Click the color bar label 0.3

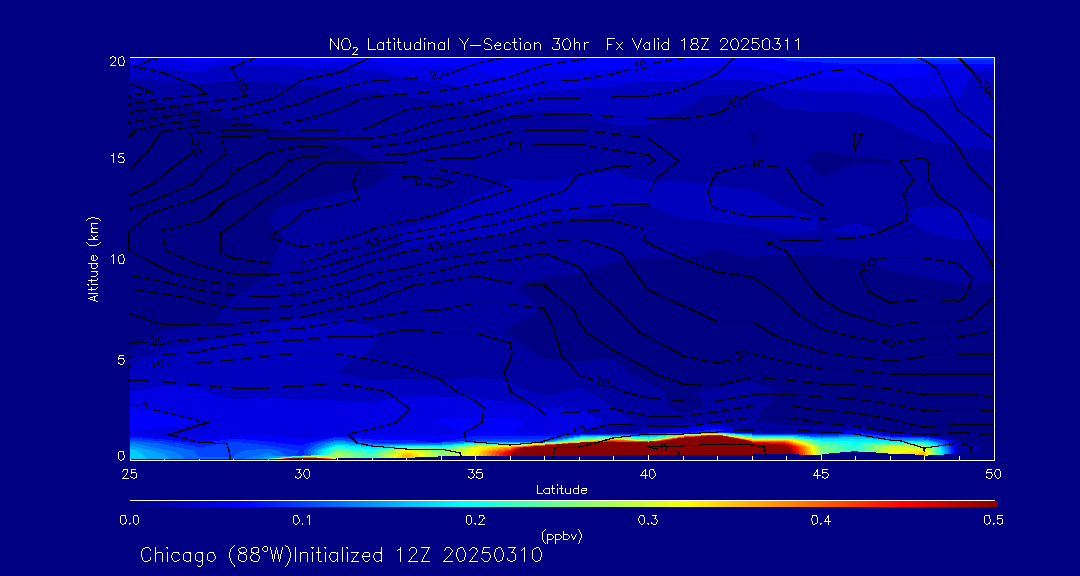(648, 520)
